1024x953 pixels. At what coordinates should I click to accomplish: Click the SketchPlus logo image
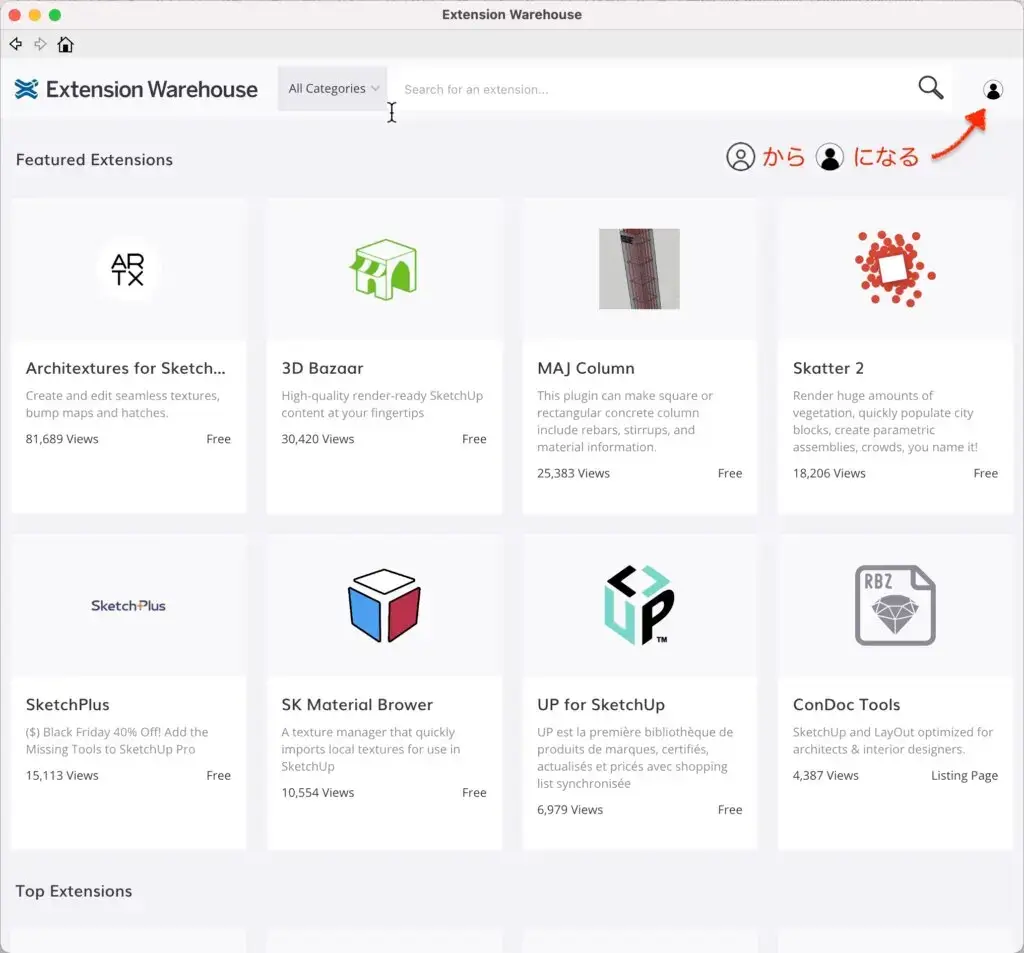click(x=128, y=606)
